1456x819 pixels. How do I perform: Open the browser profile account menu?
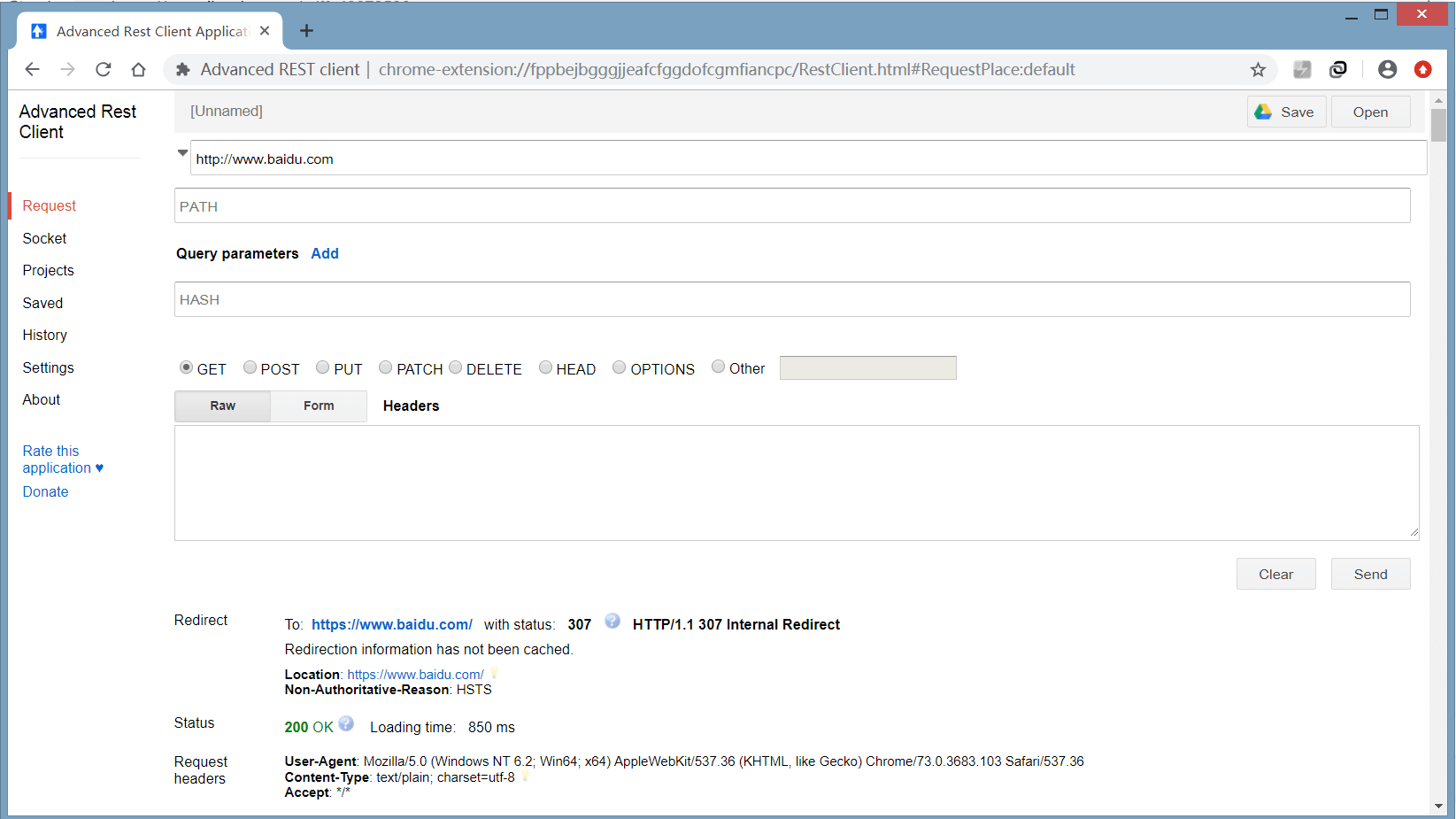[1387, 69]
